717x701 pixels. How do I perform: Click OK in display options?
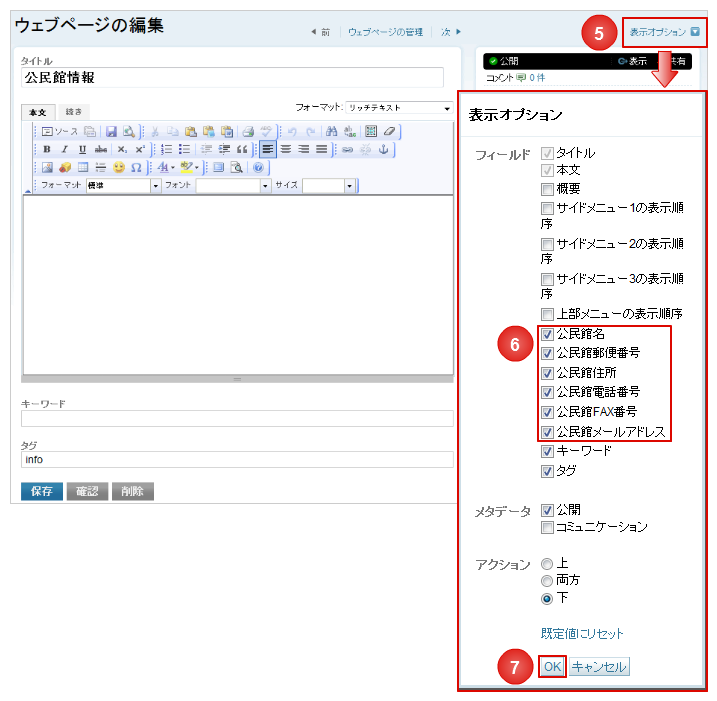(552, 667)
